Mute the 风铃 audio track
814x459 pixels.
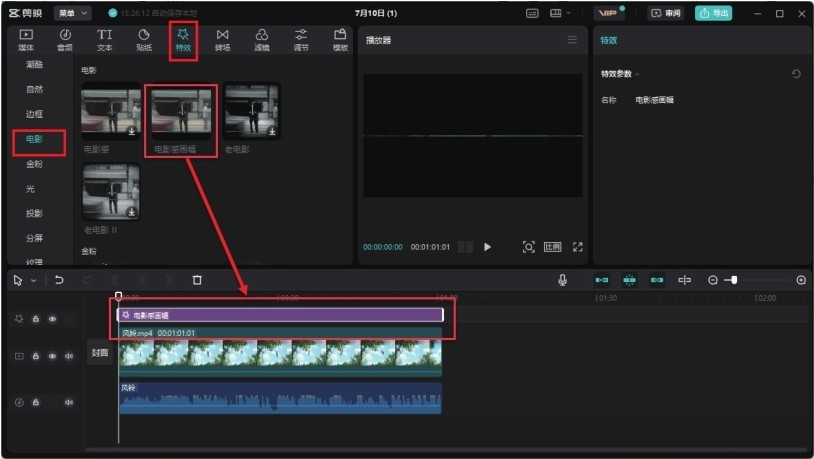pyautogui.click(x=69, y=402)
